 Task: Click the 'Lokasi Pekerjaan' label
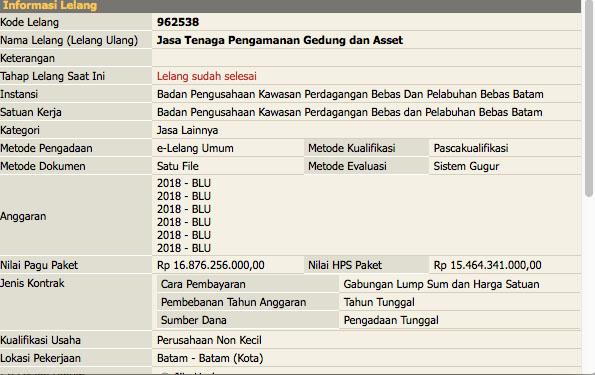40,358
